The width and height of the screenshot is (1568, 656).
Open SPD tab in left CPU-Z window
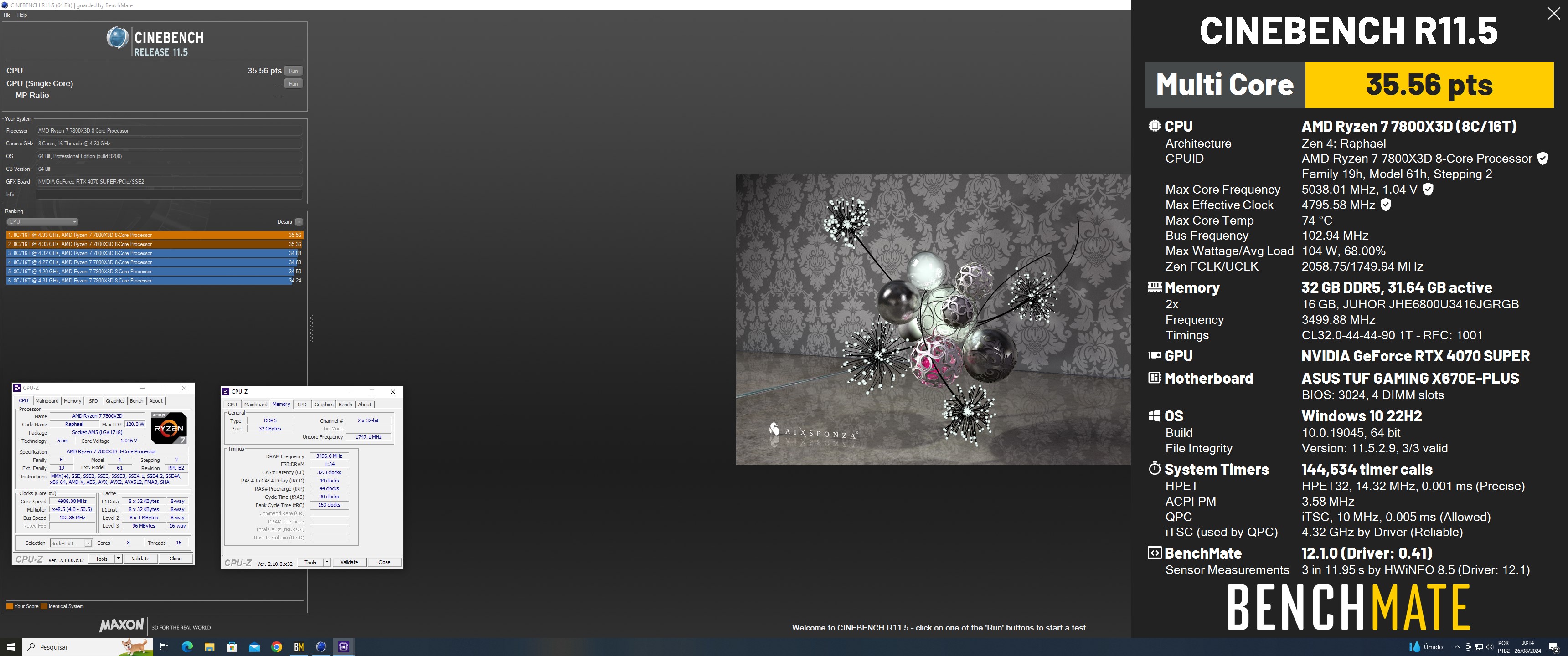[93, 401]
